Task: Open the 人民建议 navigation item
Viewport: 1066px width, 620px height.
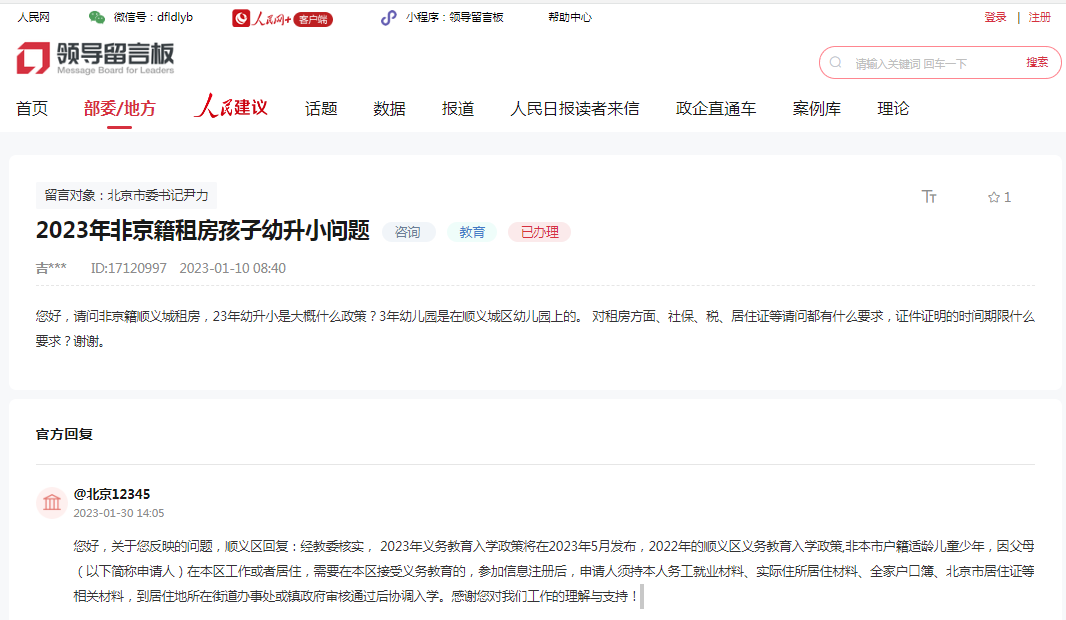Action: click(231, 108)
